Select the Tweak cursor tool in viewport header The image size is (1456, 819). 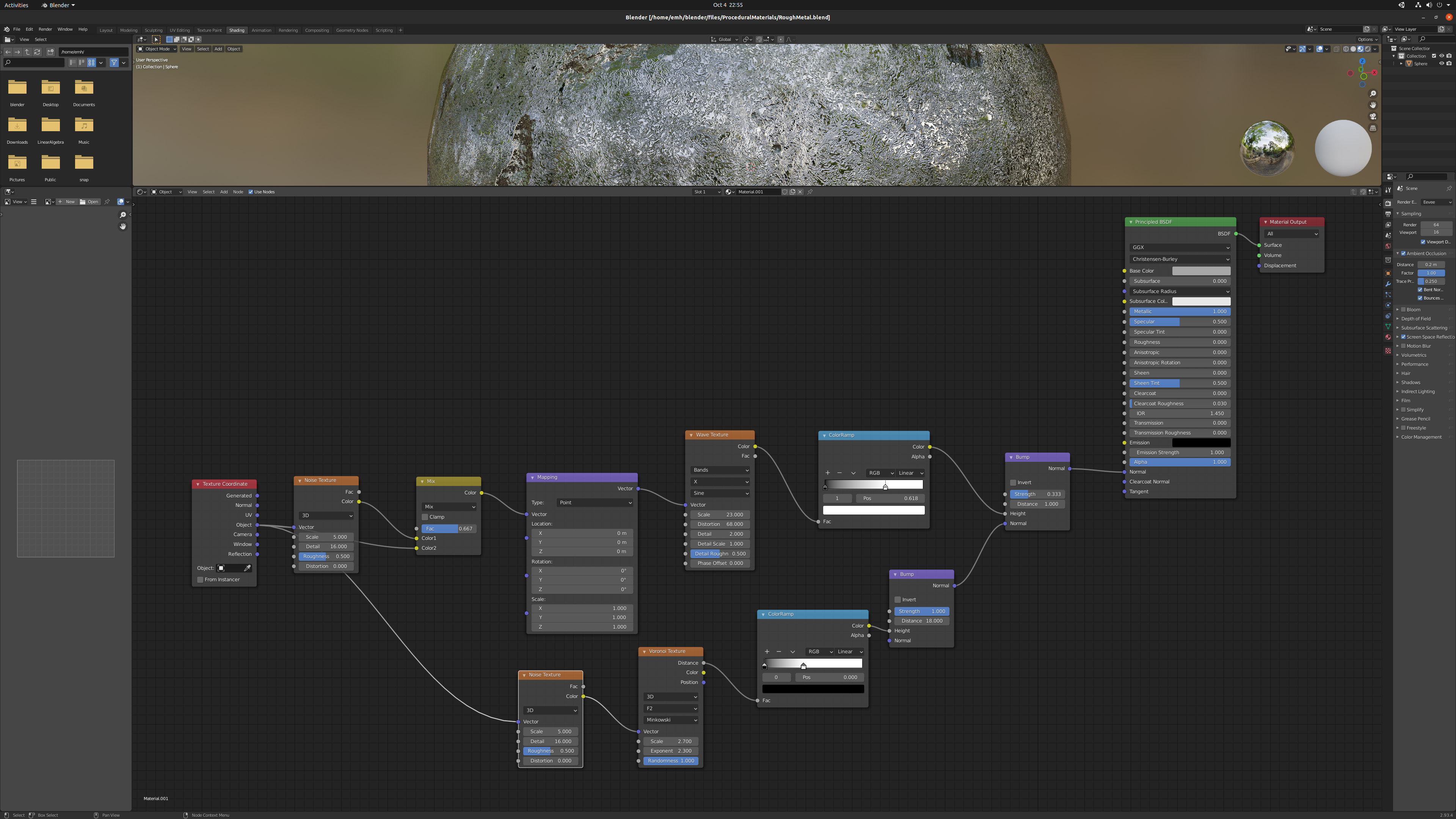[157, 39]
